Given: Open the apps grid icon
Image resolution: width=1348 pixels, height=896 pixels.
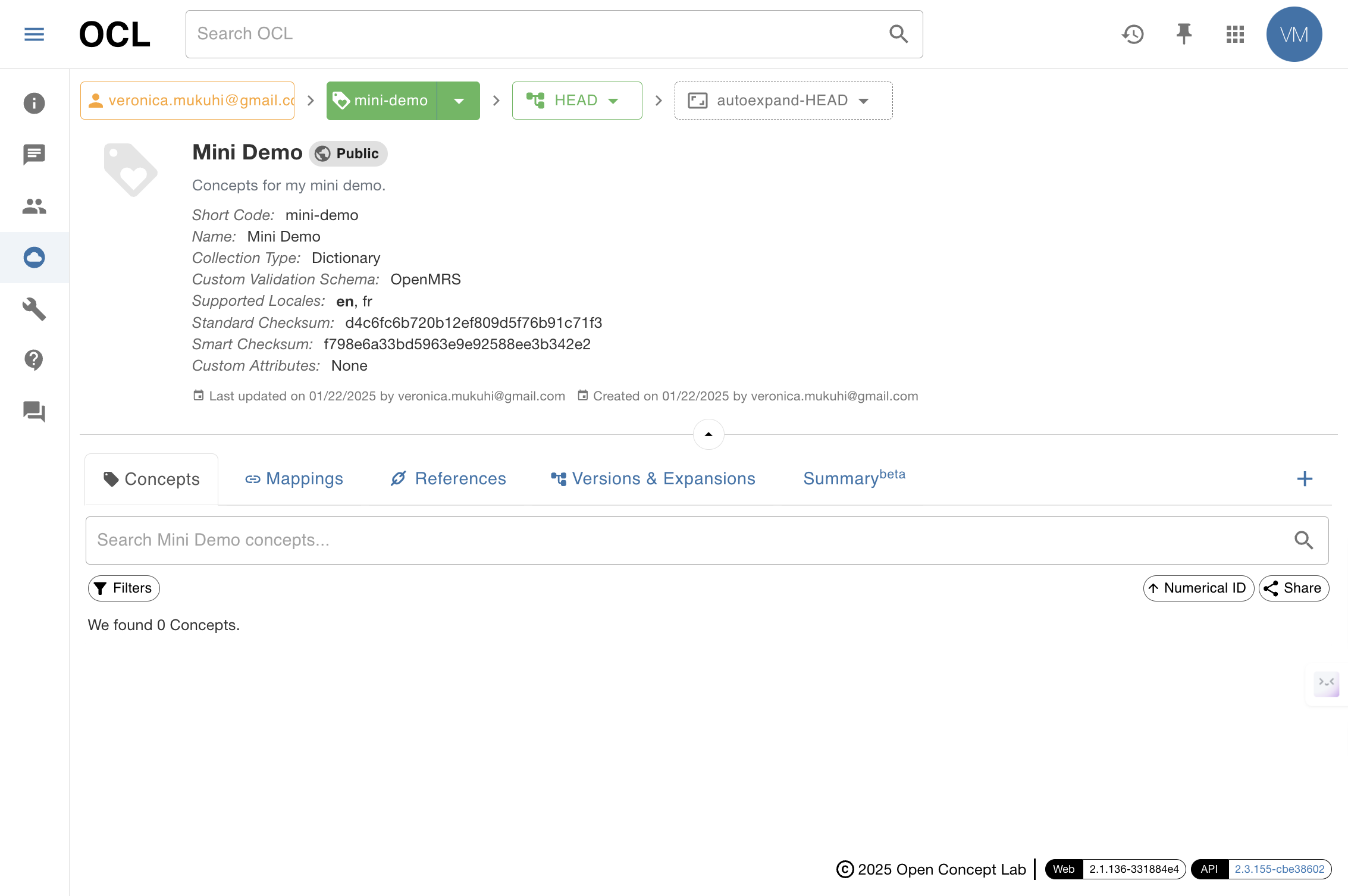Looking at the screenshot, I should pos(1235,34).
